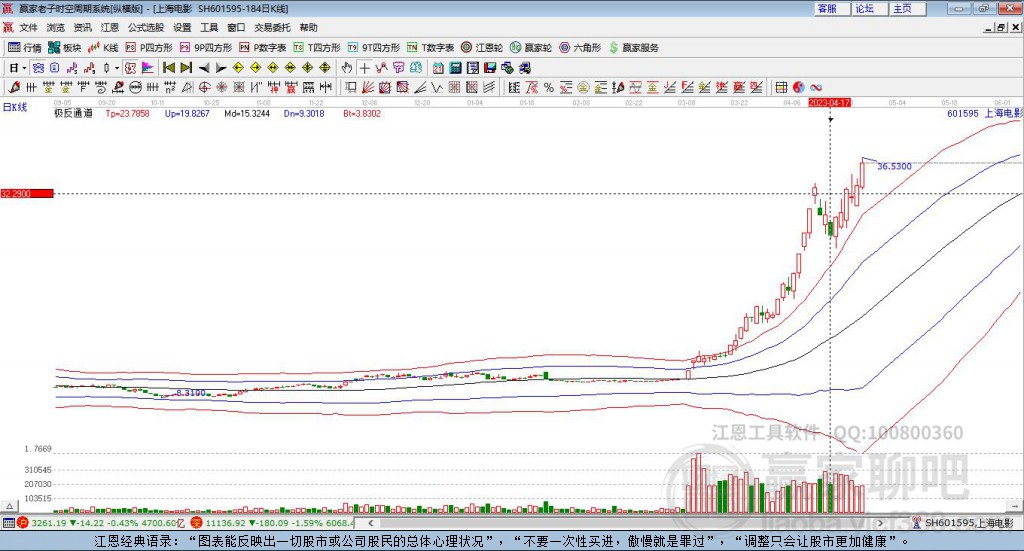Open the 板块 sector view
The image size is (1024, 551).
click(x=64, y=48)
